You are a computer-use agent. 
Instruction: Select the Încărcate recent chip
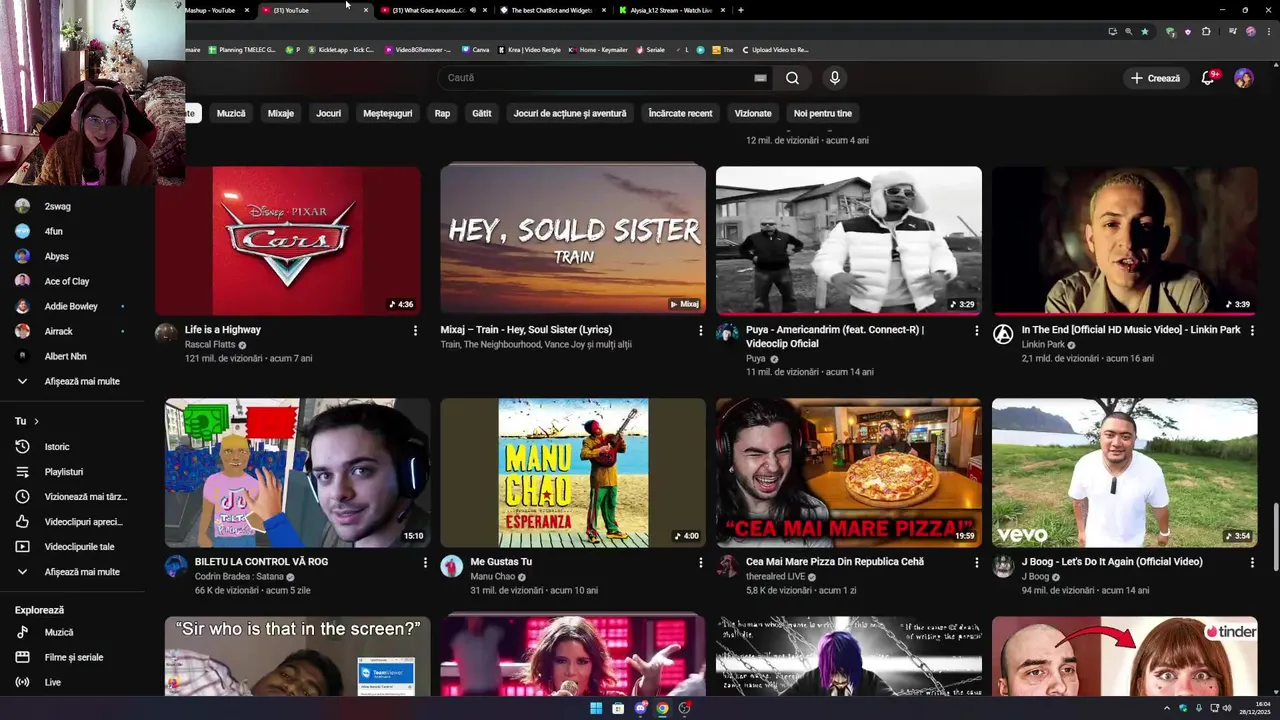click(680, 113)
